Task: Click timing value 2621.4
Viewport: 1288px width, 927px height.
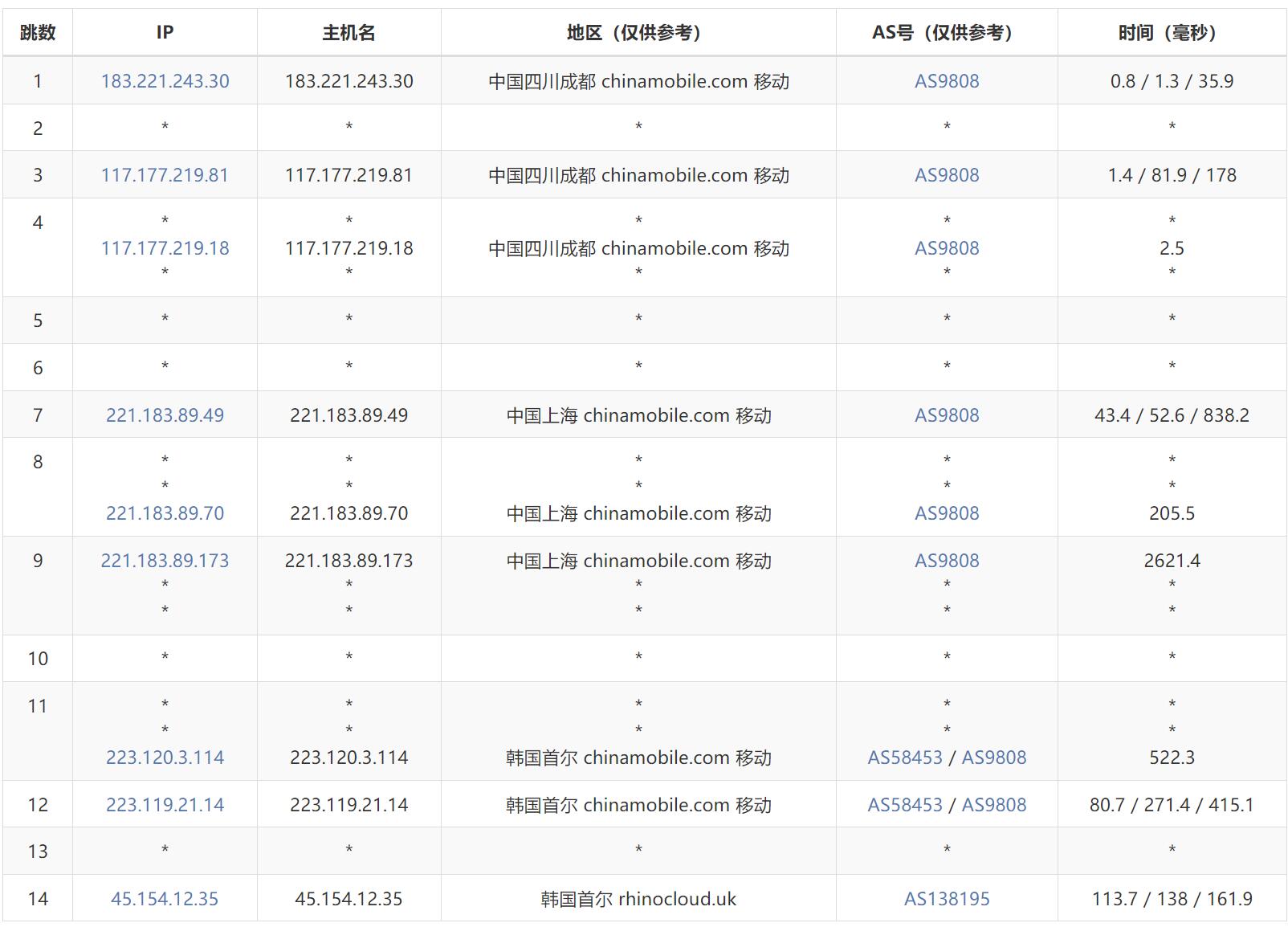Action: (x=1172, y=561)
